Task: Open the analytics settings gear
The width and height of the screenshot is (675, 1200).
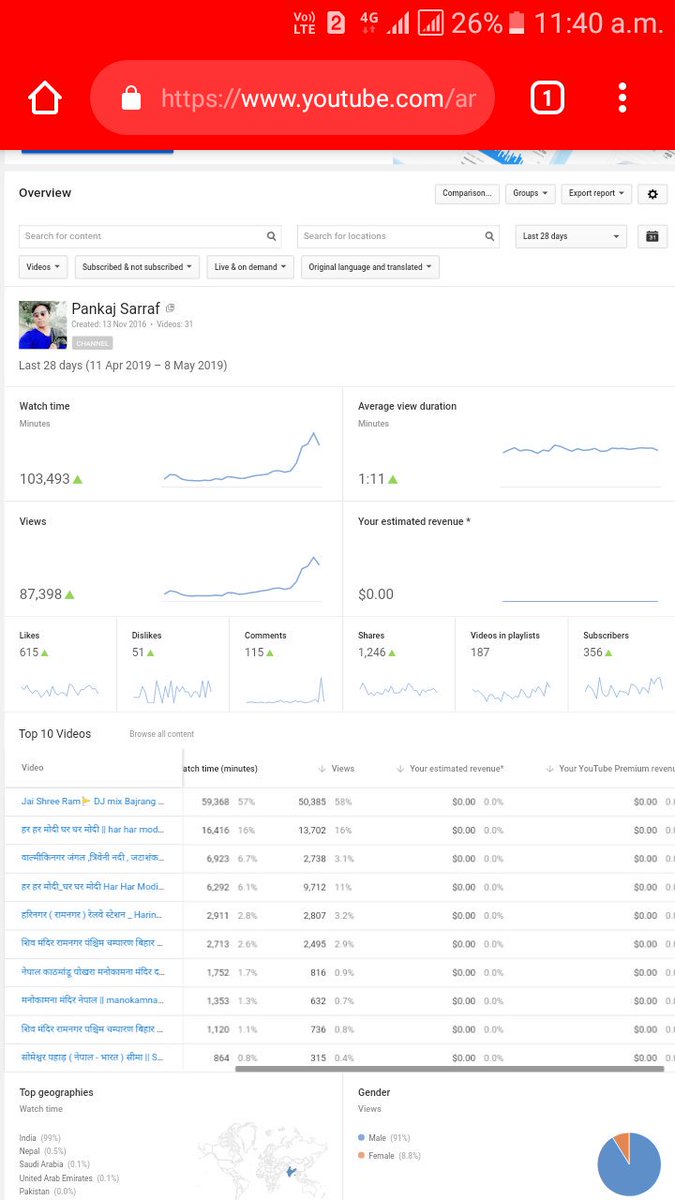Action: click(x=653, y=194)
